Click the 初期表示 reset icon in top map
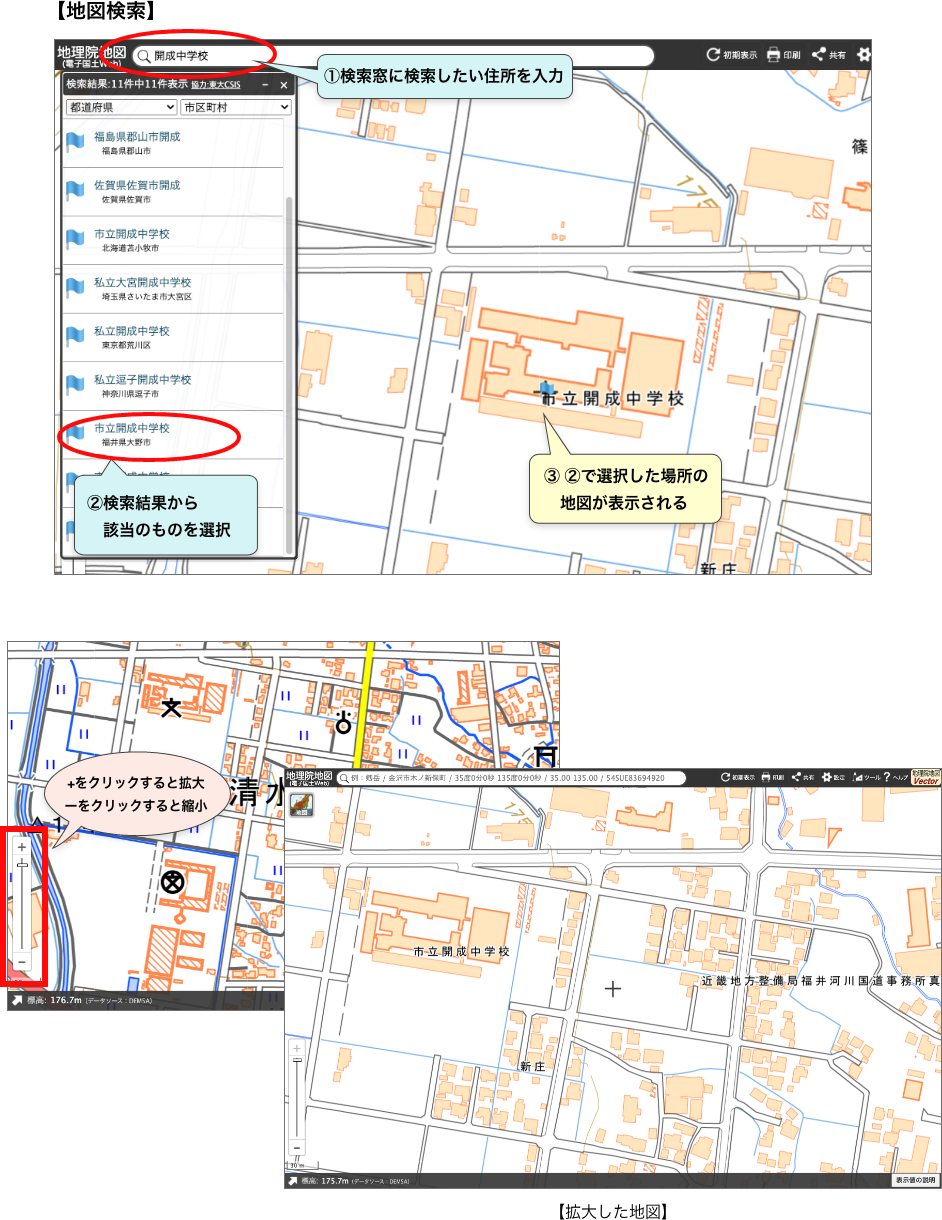The image size is (942, 1220). (x=713, y=55)
